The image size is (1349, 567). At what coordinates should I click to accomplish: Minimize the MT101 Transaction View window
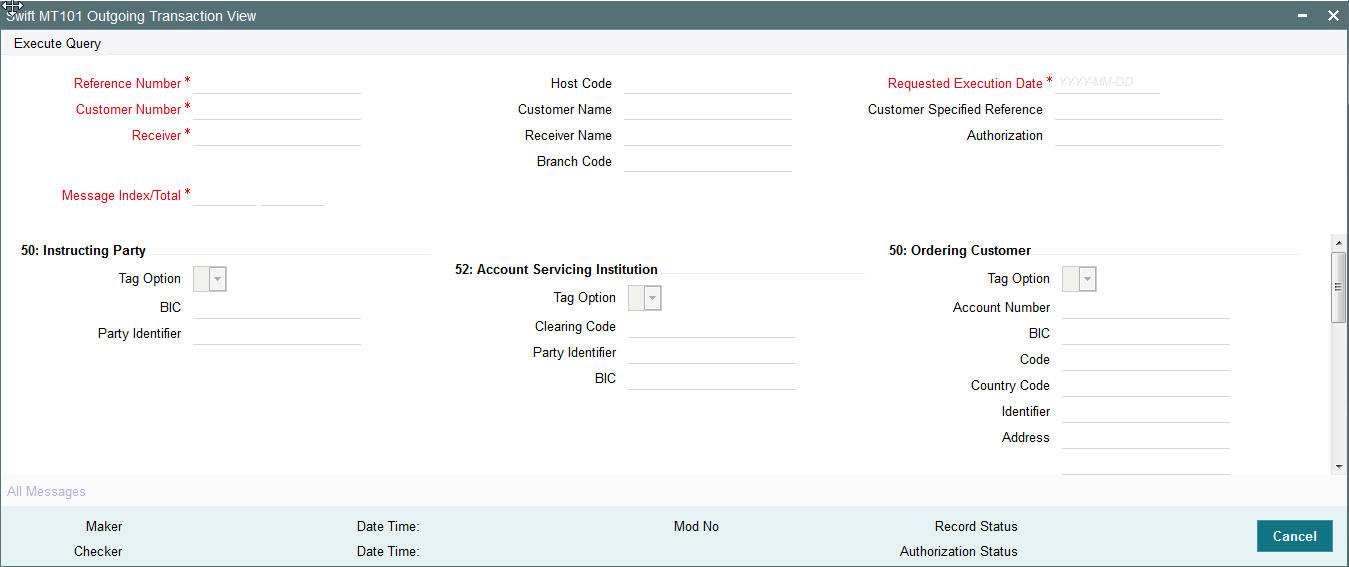point(1303,15)
